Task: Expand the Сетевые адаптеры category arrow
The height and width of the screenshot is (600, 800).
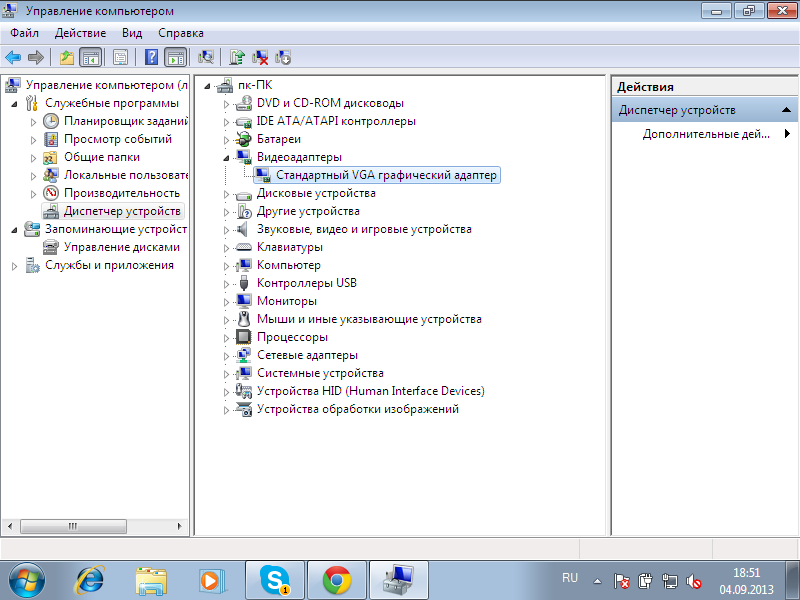Action: point(226,357)
